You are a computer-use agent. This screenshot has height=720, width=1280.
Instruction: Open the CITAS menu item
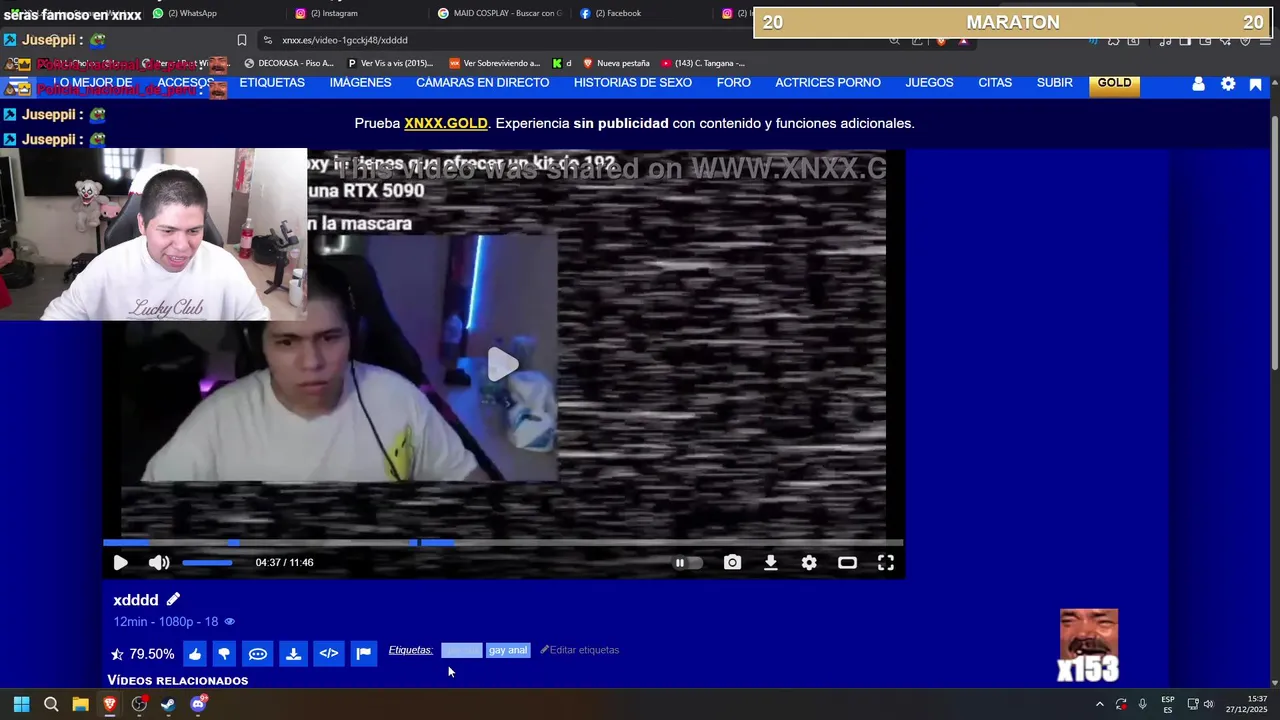pos(995,83)
